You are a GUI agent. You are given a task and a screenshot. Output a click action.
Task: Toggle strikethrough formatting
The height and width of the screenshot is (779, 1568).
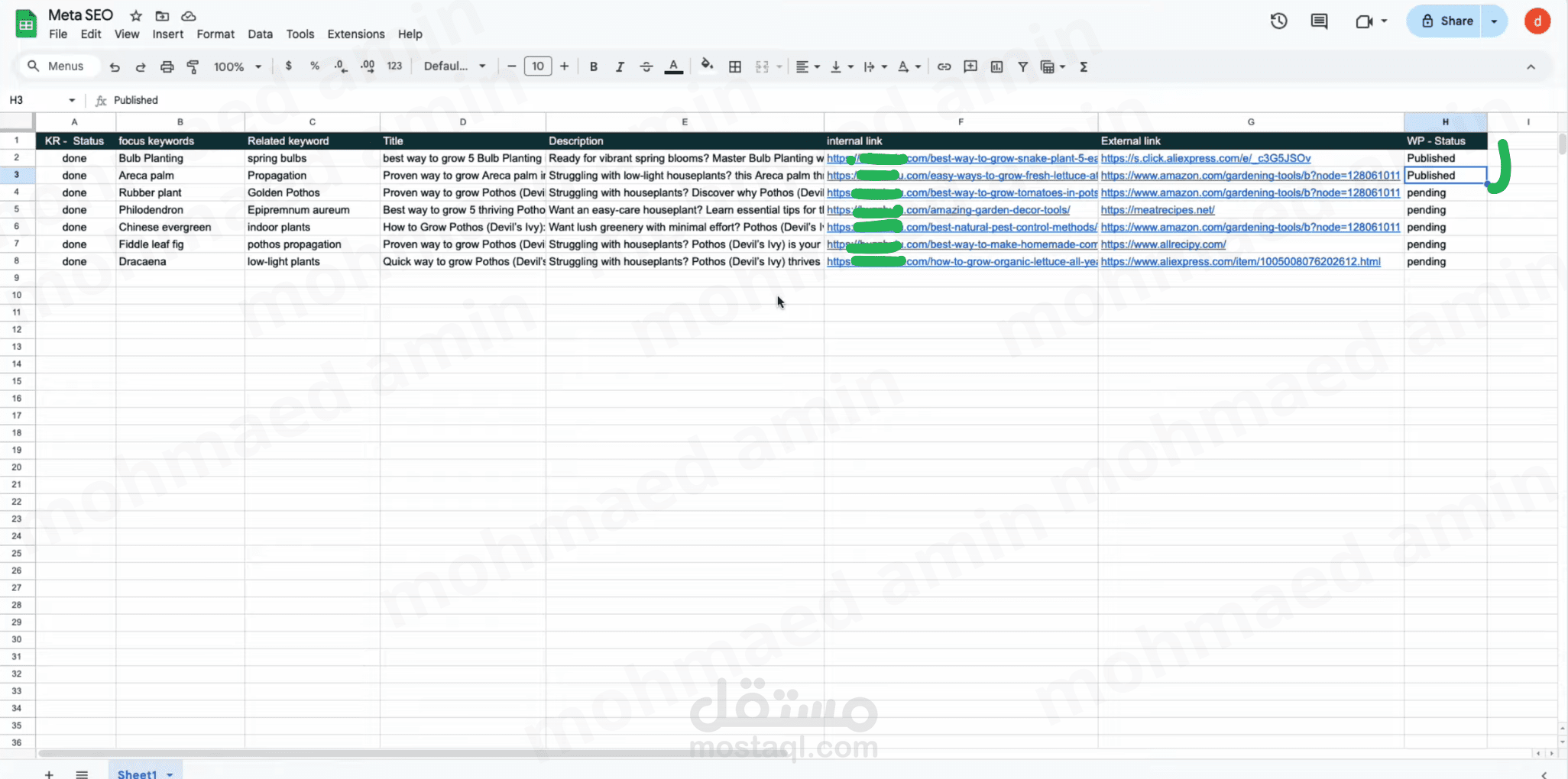click(646, 67)
